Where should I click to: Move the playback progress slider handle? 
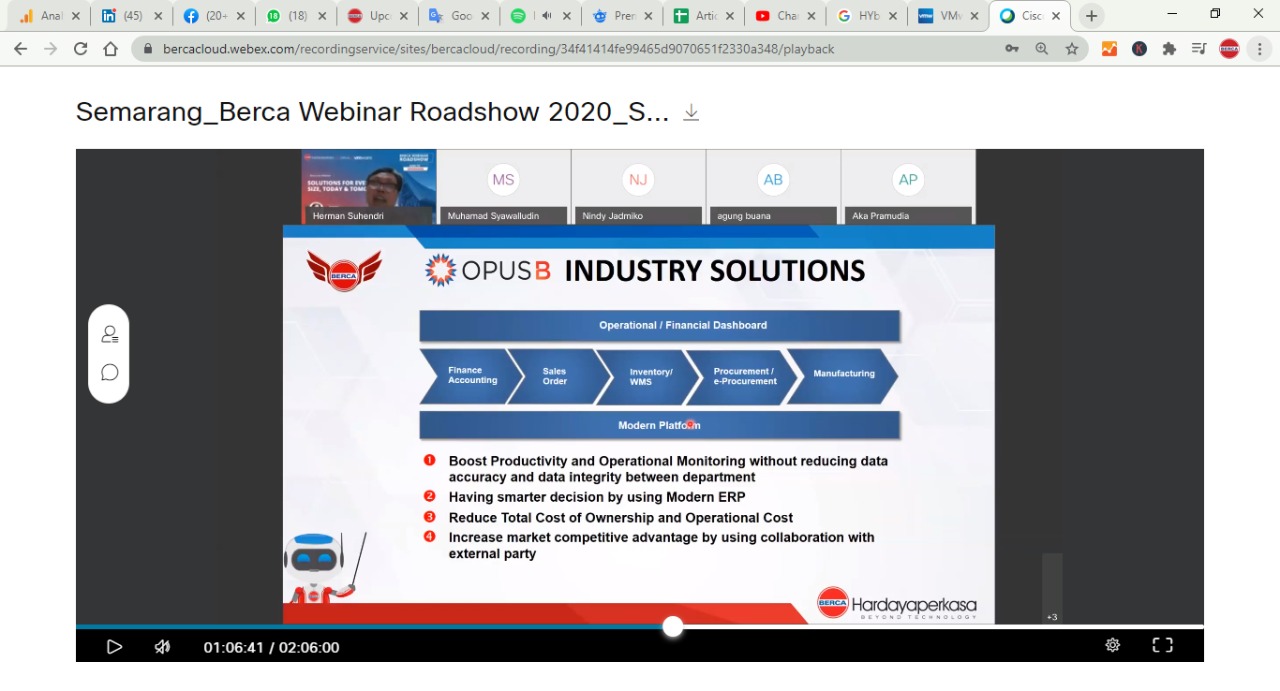(x=673, y=626)
